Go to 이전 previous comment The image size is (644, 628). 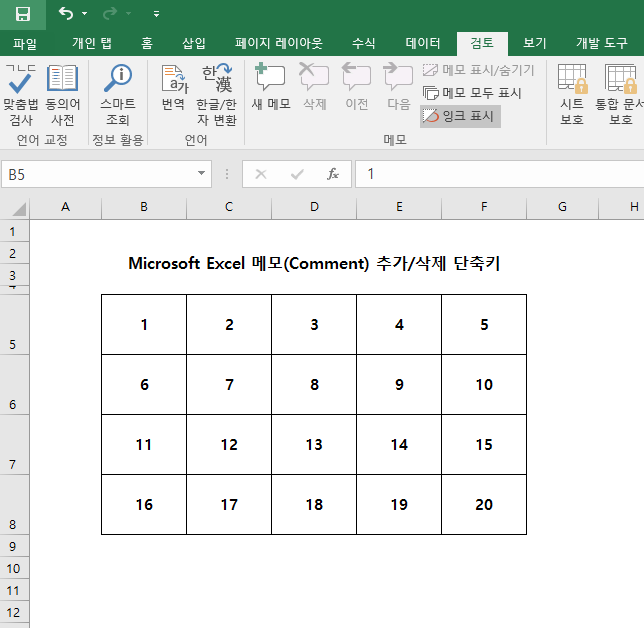356,87
